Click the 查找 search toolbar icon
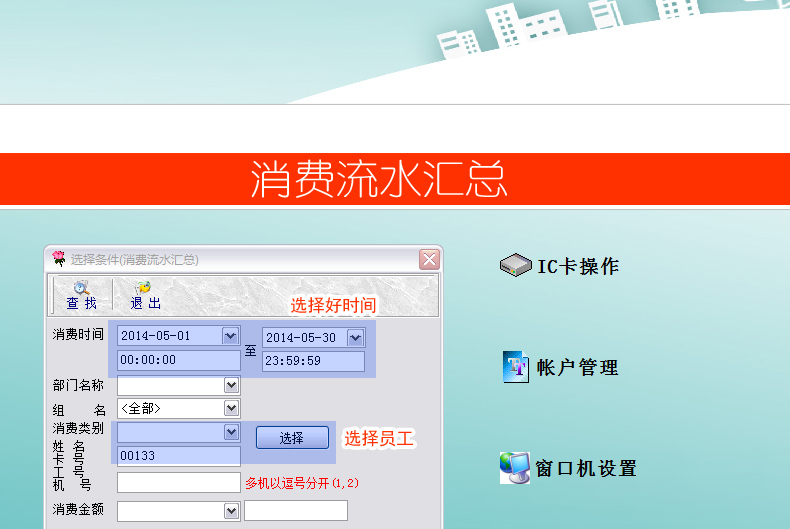Viewport: 790px width, 529px height. pyautogui.click(x=81, y=288)
